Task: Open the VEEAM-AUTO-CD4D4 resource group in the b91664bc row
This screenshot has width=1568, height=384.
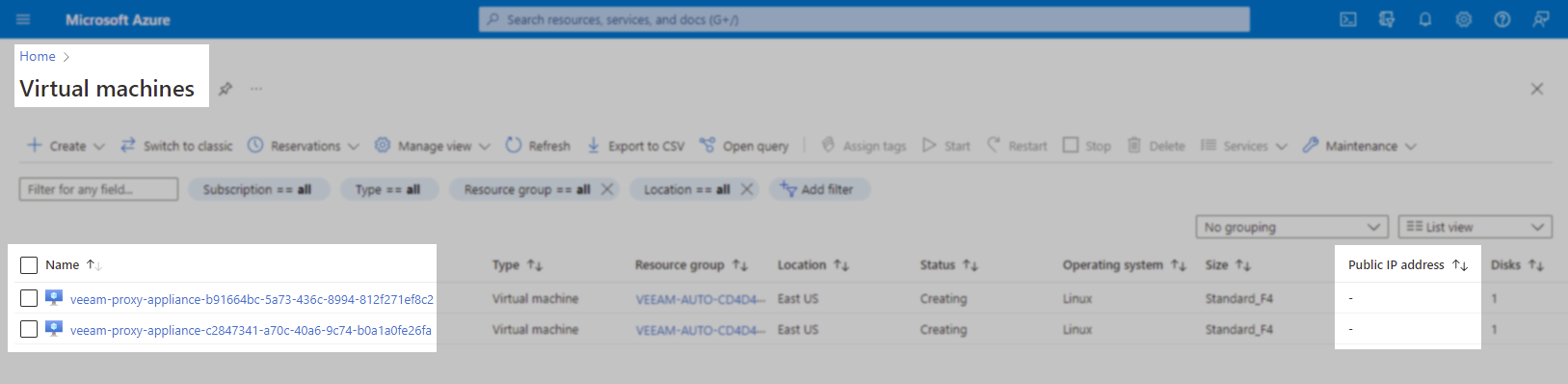Action: [x=701, y=299]
